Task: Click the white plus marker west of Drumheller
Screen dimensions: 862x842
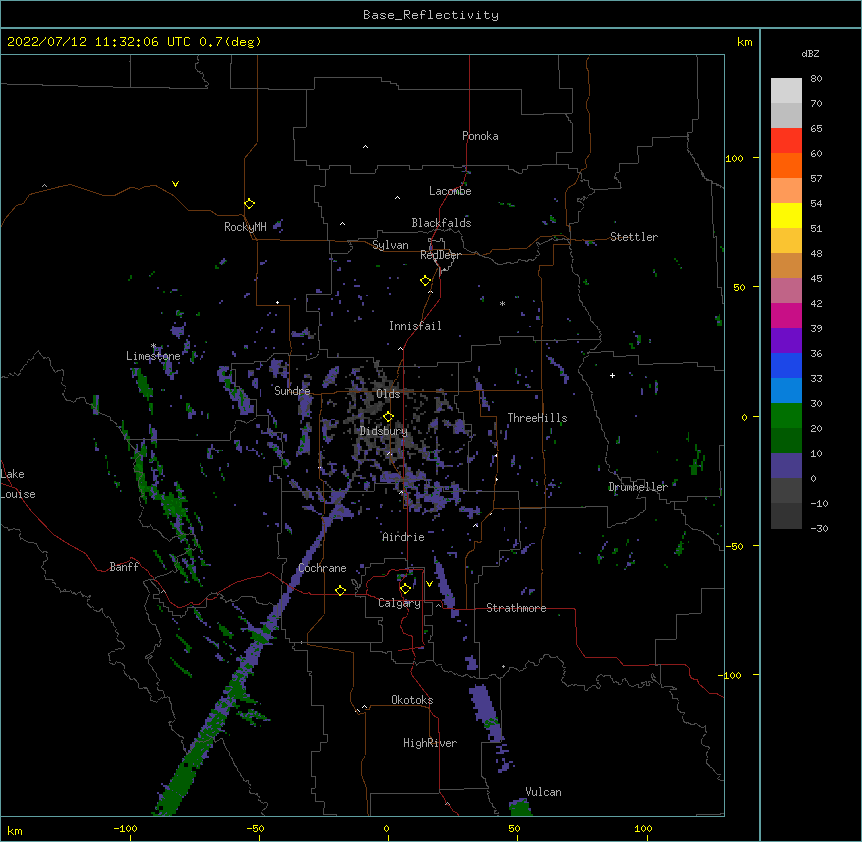Action: pyautogui.click(x=612, y=375)
